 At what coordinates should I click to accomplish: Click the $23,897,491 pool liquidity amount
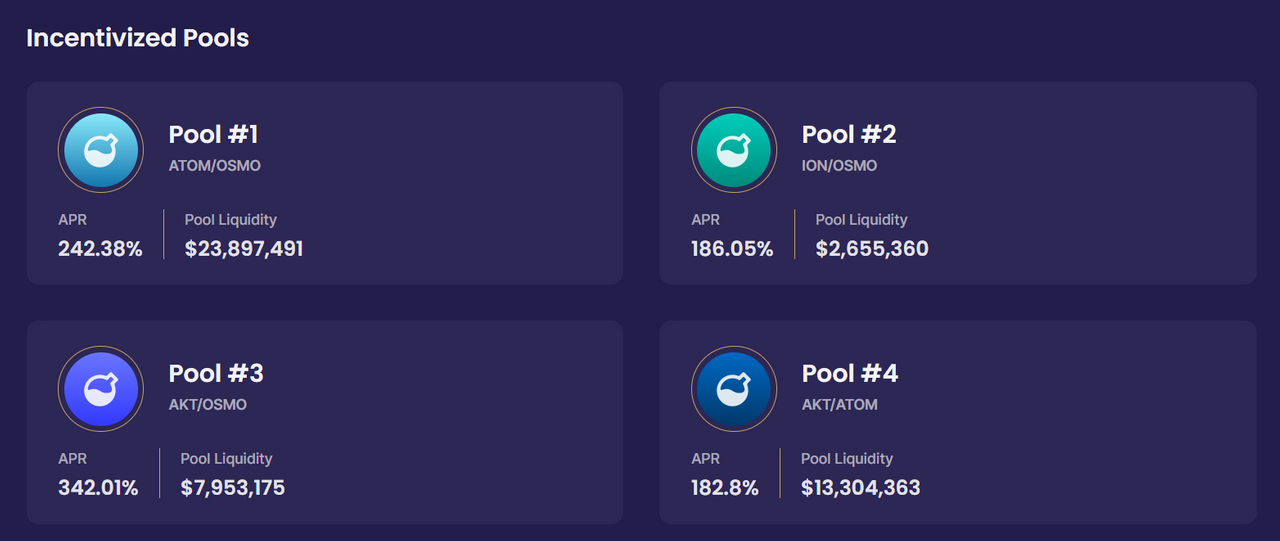tap(243, 249)
